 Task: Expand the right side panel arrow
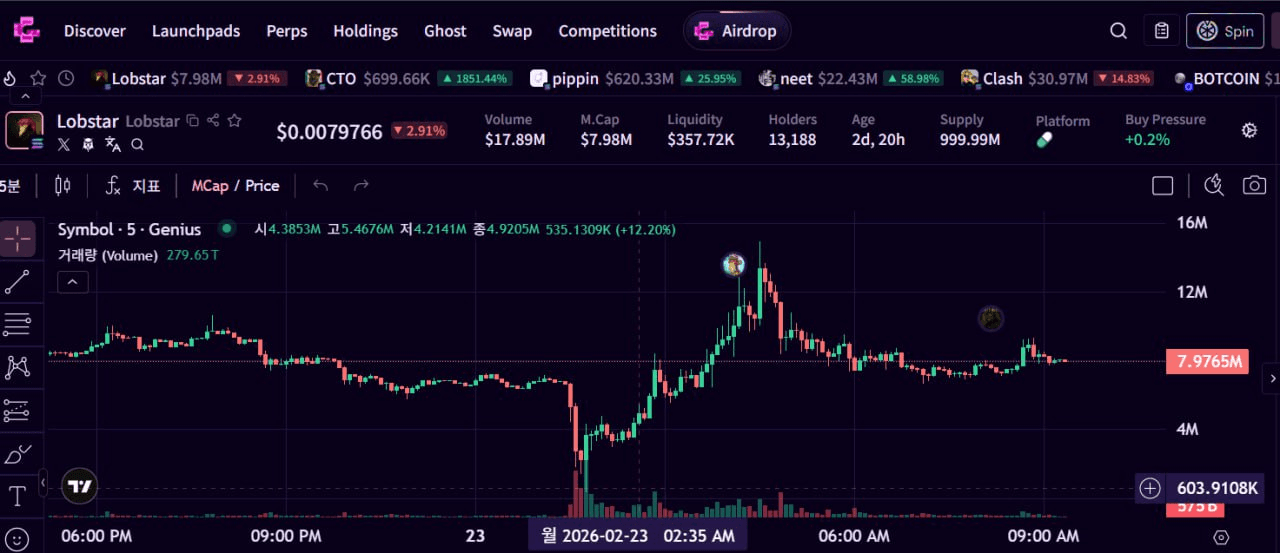coord(1272,378)
